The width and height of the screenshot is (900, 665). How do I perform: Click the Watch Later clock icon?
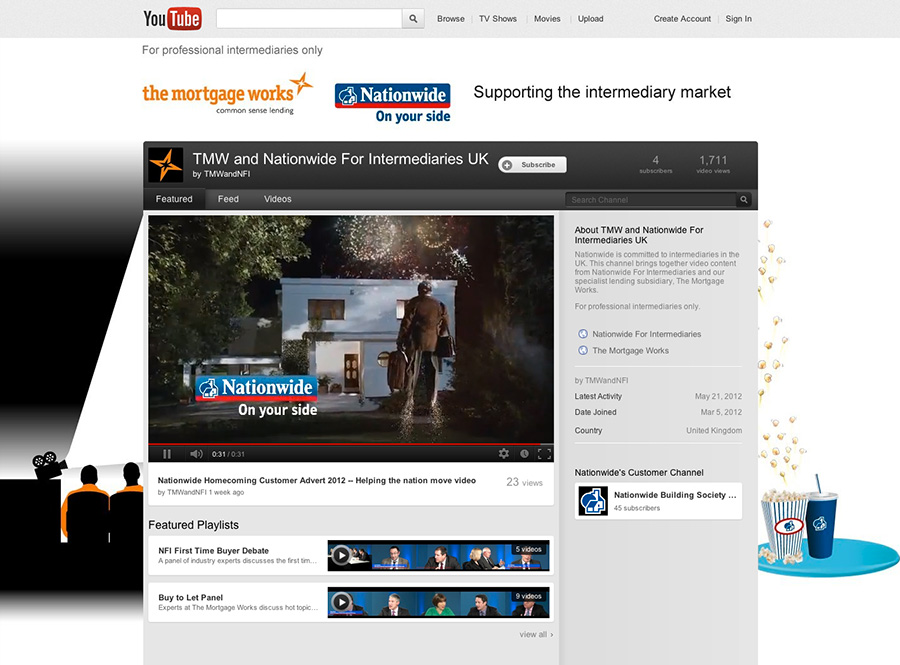click(x=525, y=454)
